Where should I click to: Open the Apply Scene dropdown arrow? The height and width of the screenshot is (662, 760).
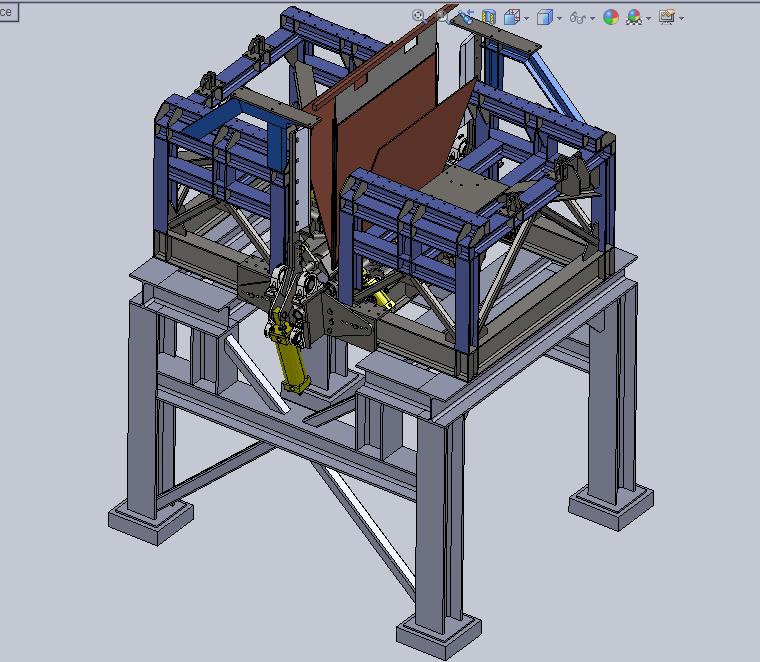(x=649, y=18)
